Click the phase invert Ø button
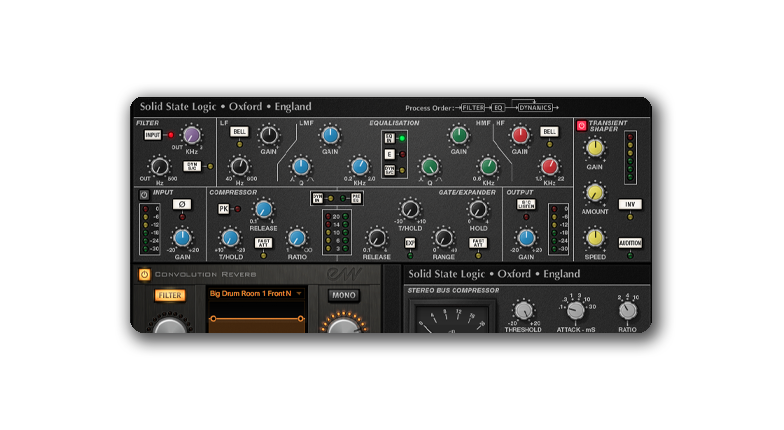The height and width of the screenshot is (430, 784). [181, 204]
